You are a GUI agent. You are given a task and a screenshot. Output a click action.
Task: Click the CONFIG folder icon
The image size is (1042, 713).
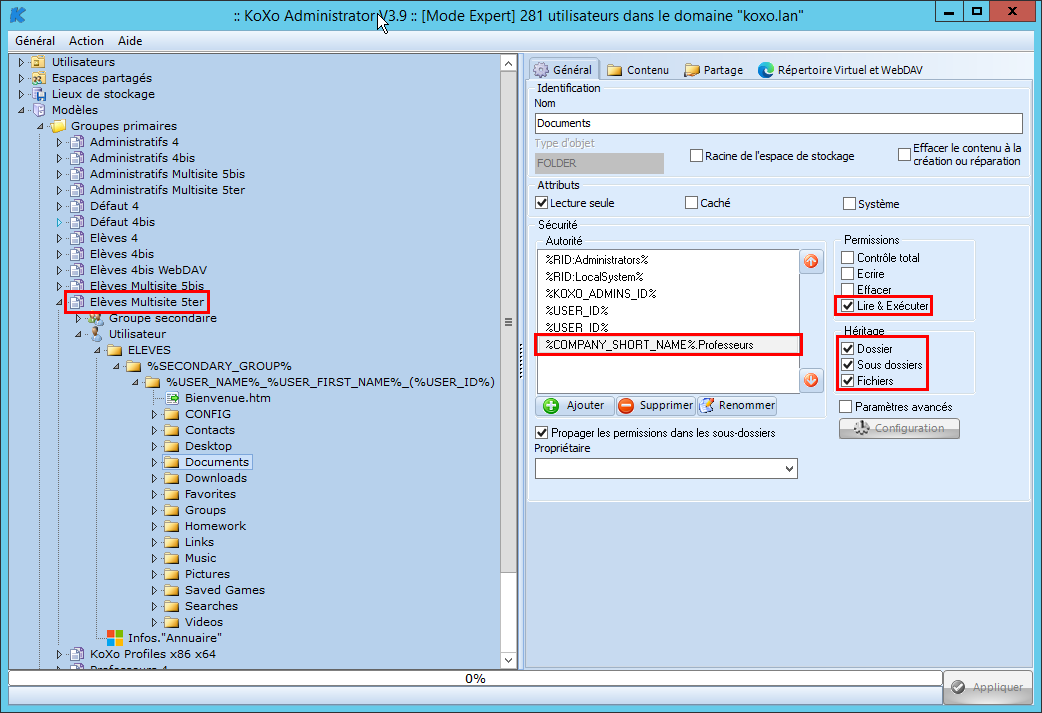pos(172,414)
